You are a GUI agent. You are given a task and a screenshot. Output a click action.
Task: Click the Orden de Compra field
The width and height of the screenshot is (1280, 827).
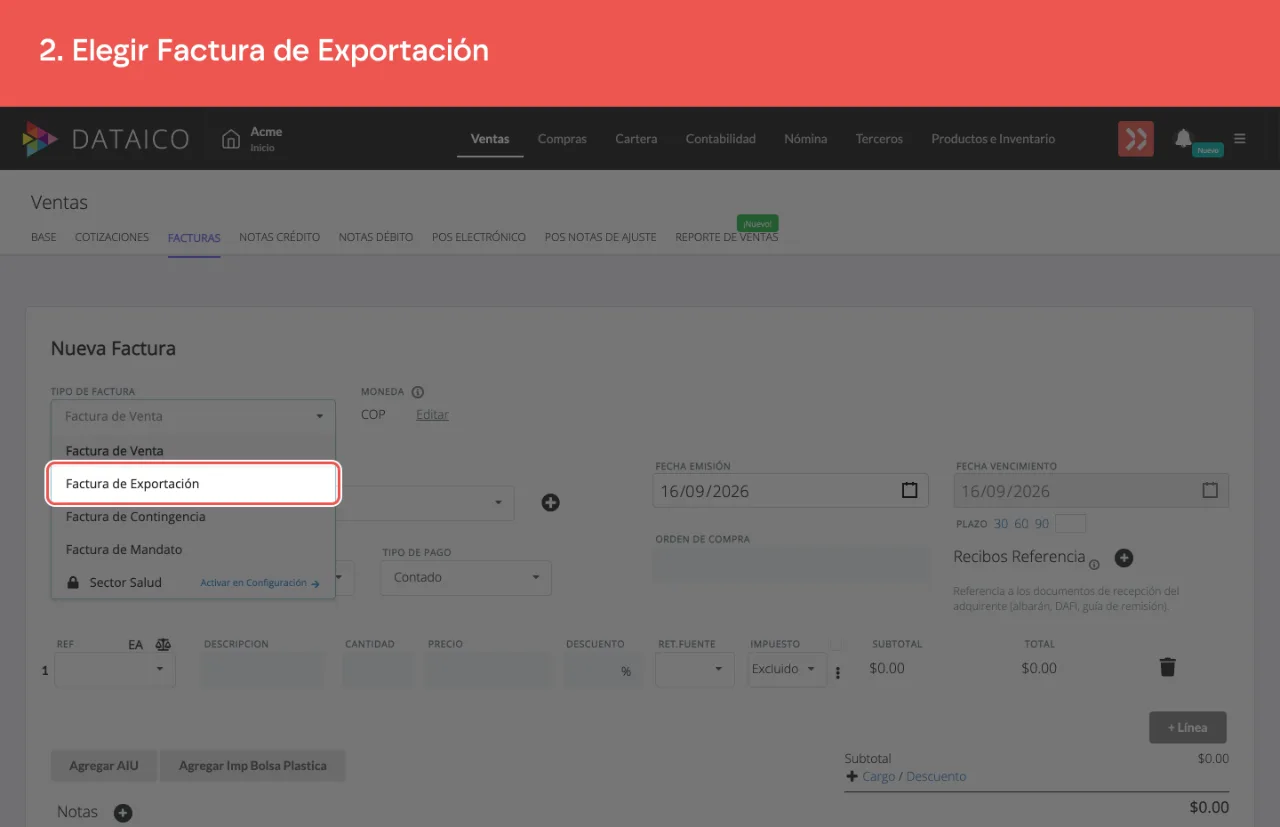(x=792, y=564)
